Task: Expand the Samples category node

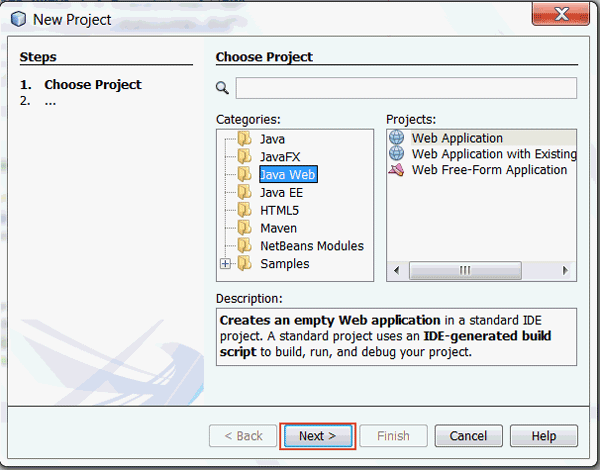Action: (x=225, y=264)
